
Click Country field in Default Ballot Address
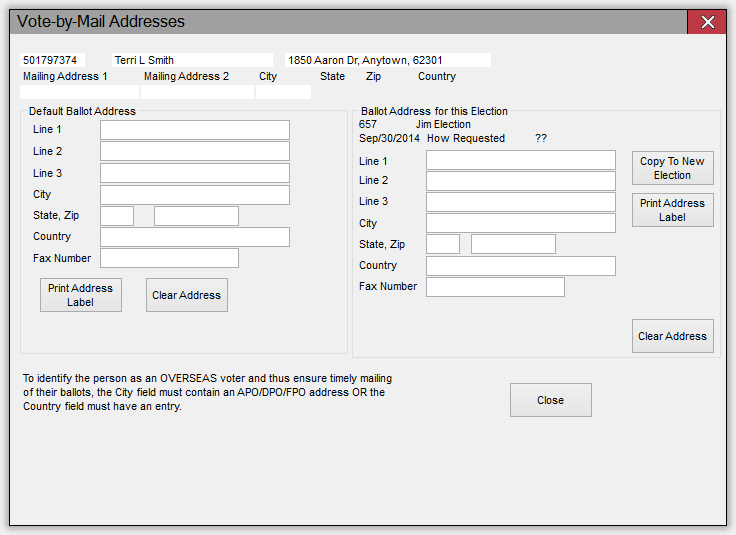tap(194, 237)
